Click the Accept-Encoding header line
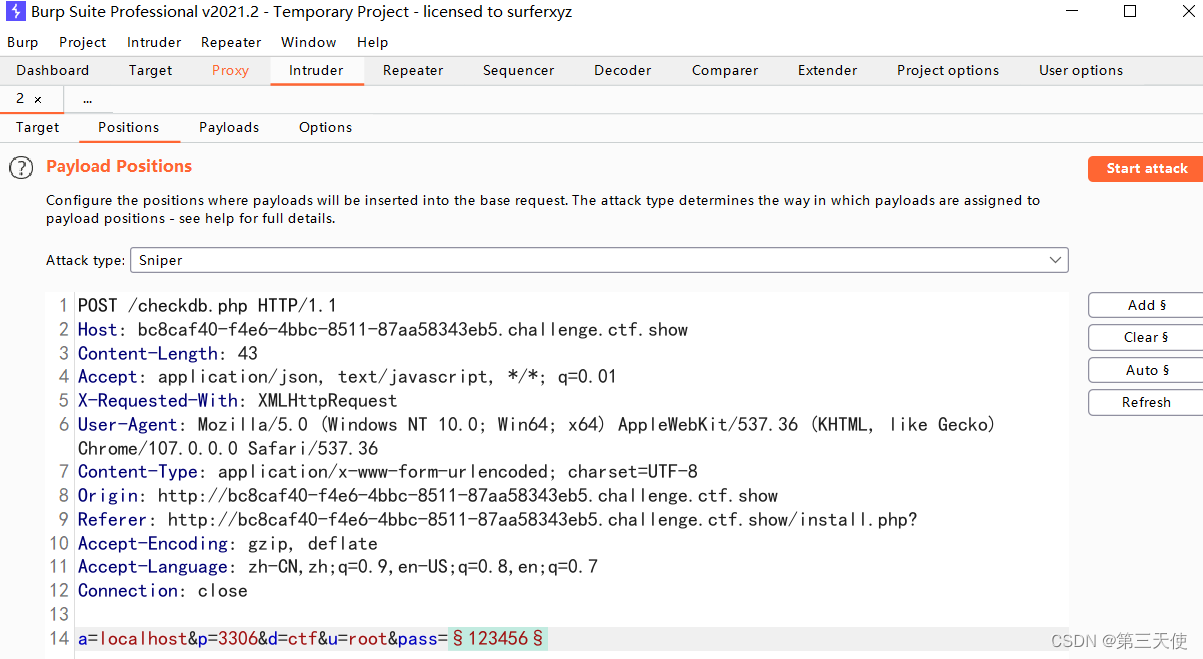 pyautogui.click(x=228, y=544)
